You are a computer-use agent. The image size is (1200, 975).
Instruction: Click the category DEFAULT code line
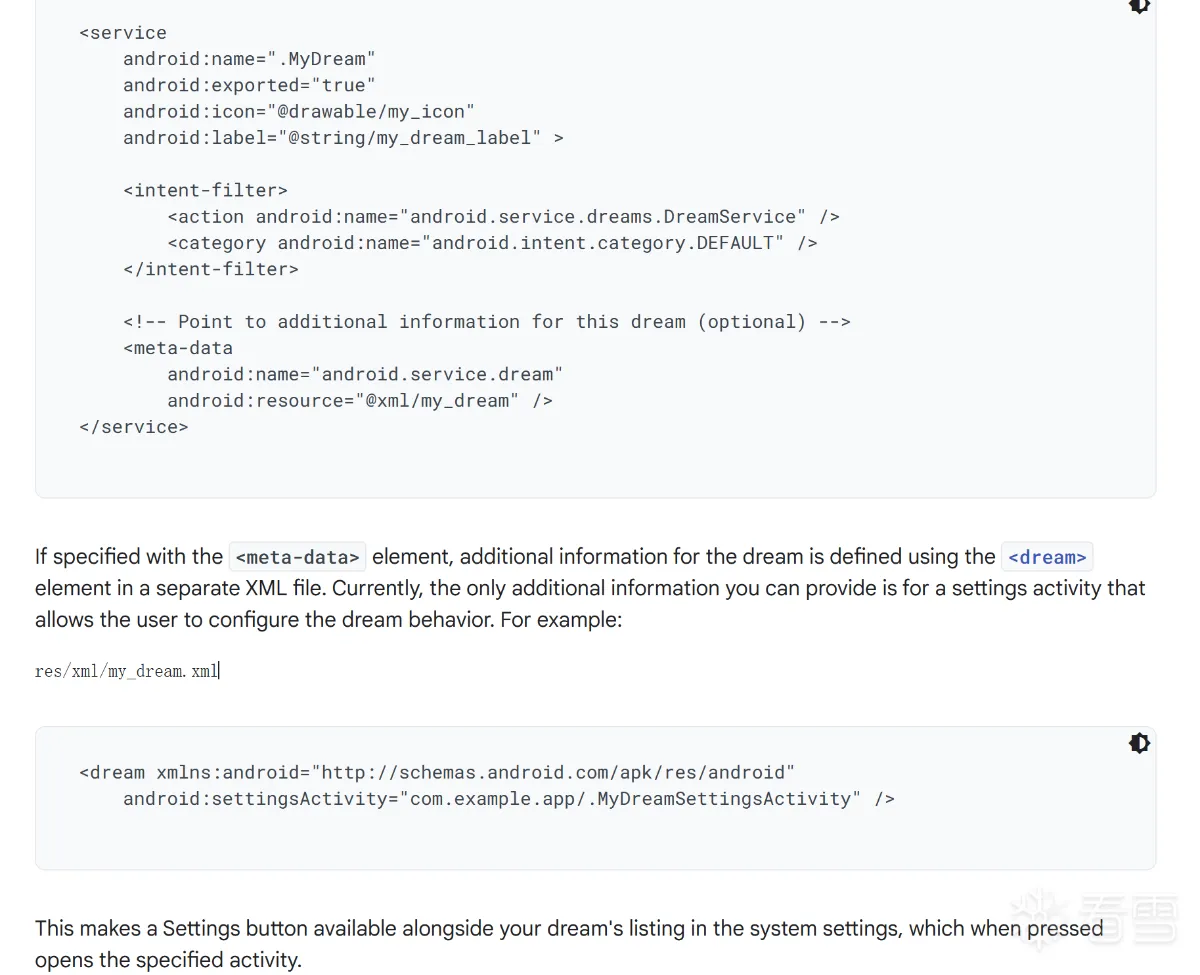click(492, 242)
